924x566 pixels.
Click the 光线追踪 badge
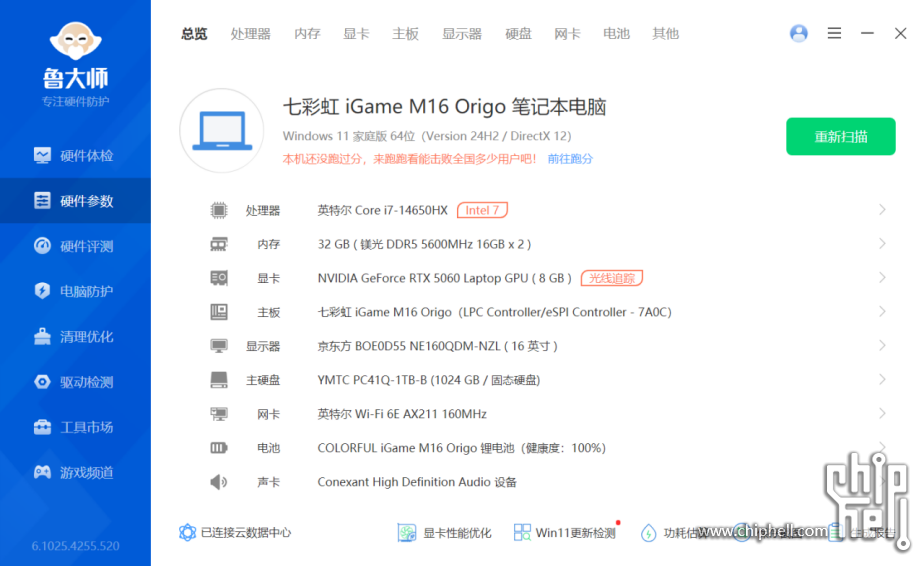[612, 278]
